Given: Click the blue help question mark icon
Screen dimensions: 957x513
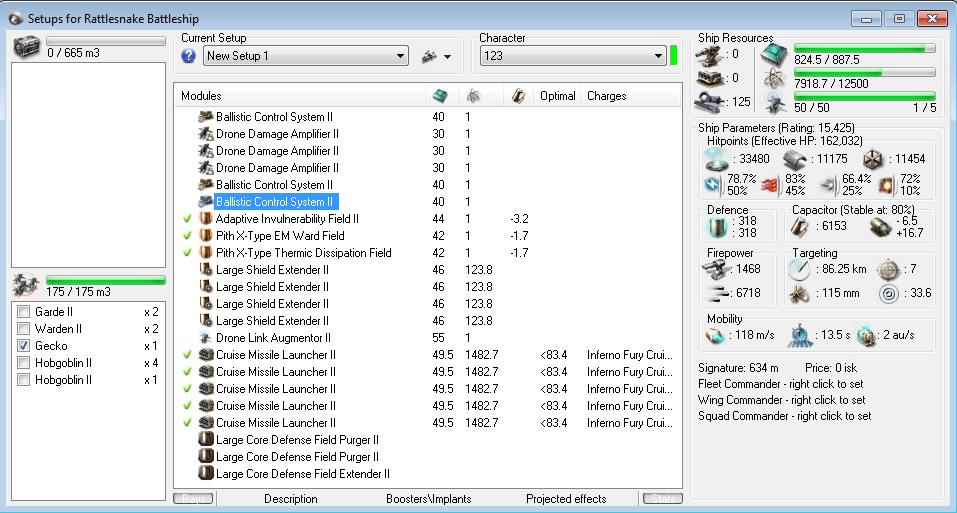Looking at the screenshot, I should pos(189,56).
